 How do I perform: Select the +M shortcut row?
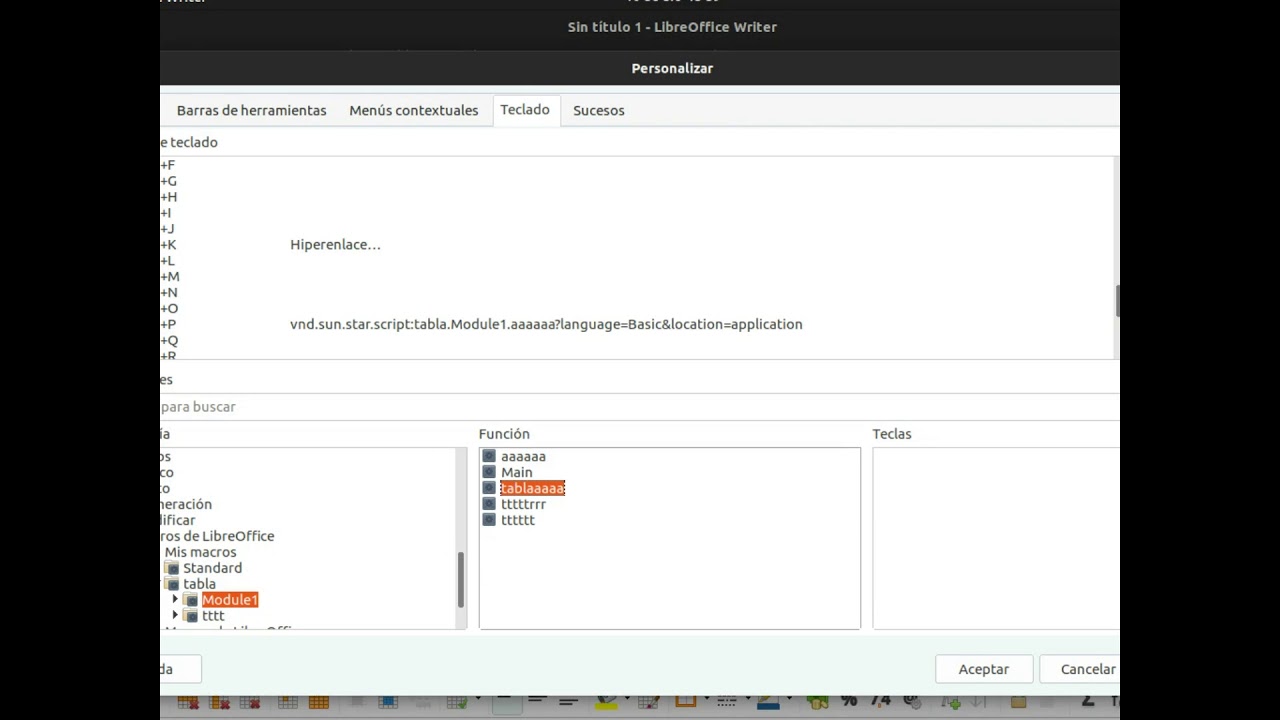pos(636,276)
